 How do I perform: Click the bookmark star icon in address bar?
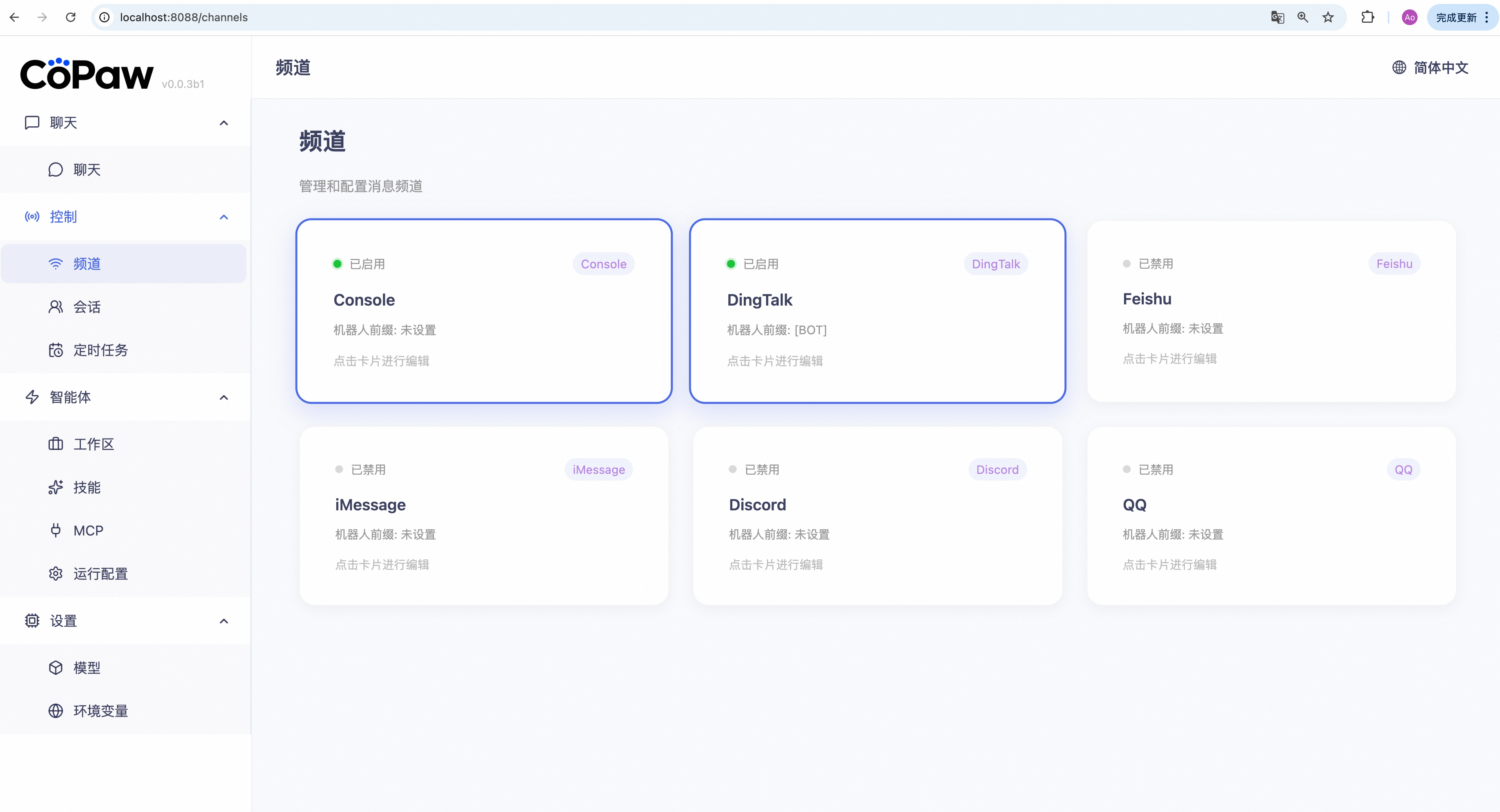point(1328,18)
